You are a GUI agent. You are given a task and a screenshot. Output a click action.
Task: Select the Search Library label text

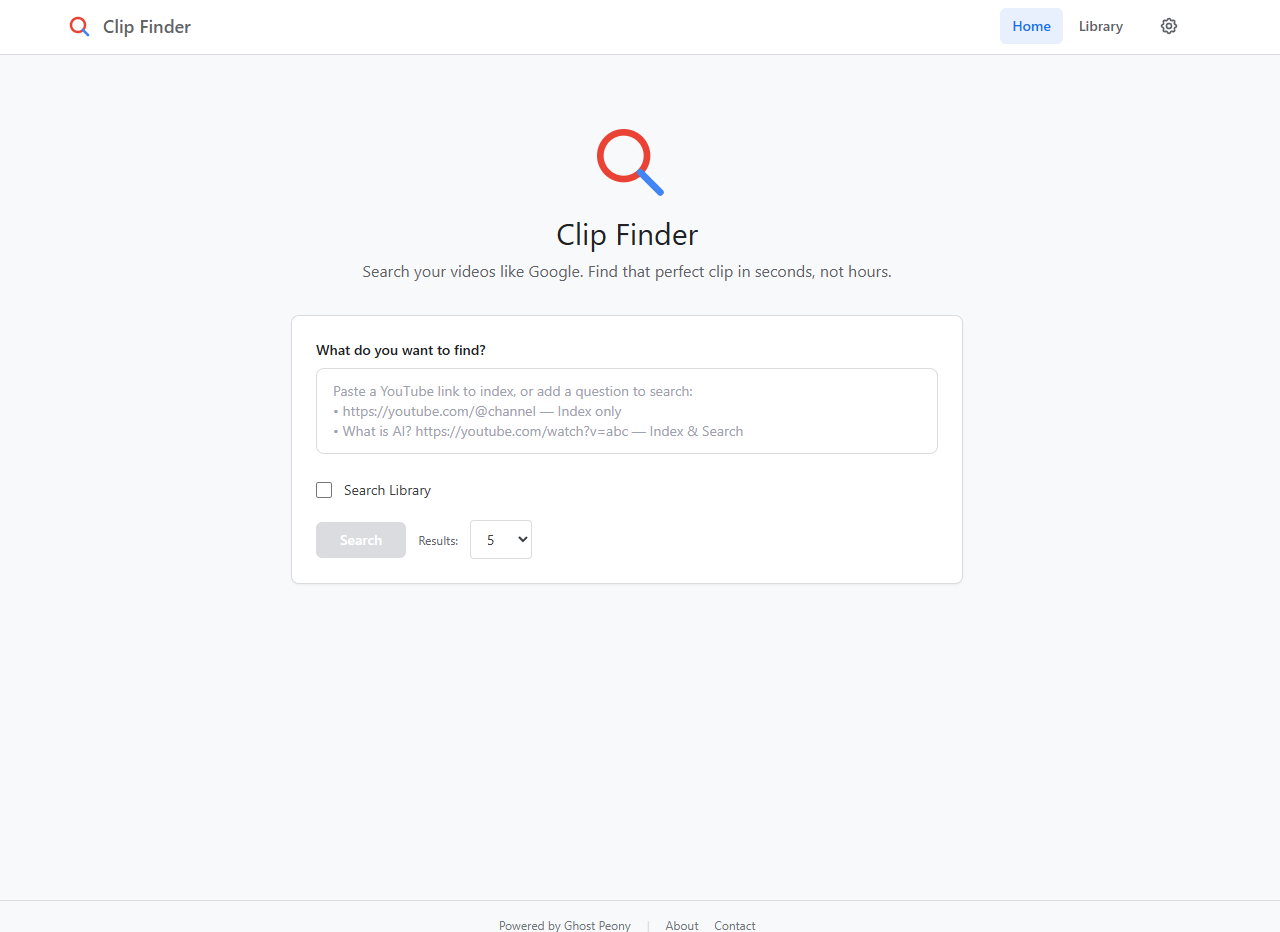(387, 490)
